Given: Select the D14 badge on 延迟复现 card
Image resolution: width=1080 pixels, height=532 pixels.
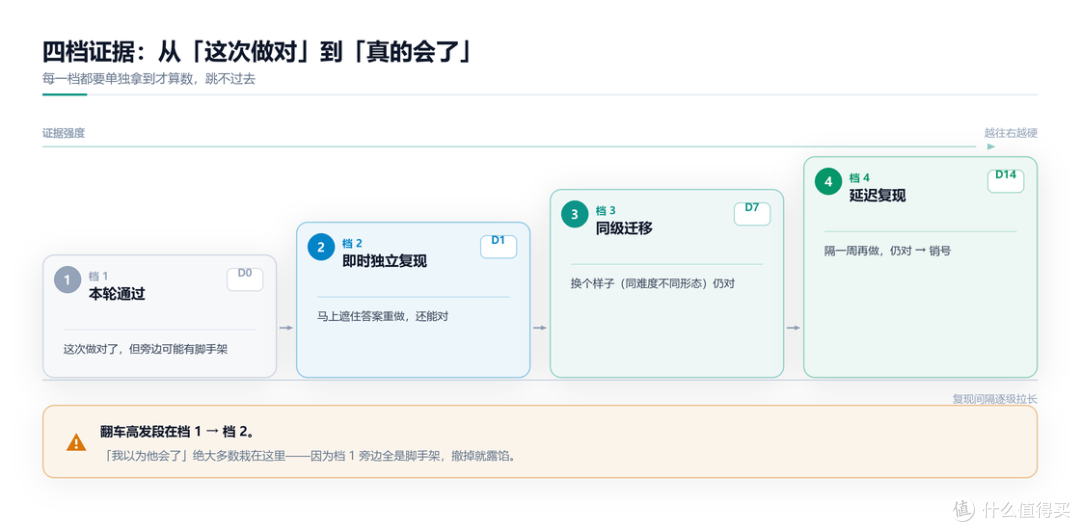Looking at the screenshot, I should [x=1006, y=180].
